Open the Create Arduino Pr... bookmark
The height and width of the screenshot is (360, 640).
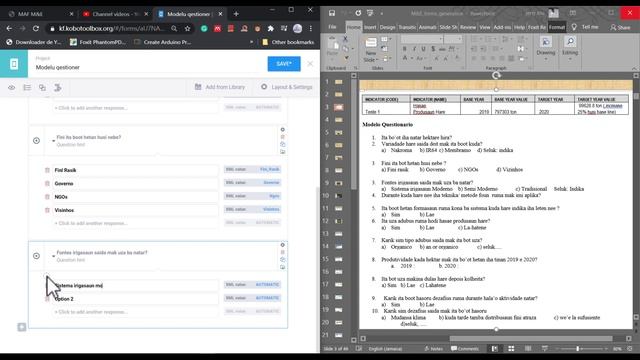162,42
